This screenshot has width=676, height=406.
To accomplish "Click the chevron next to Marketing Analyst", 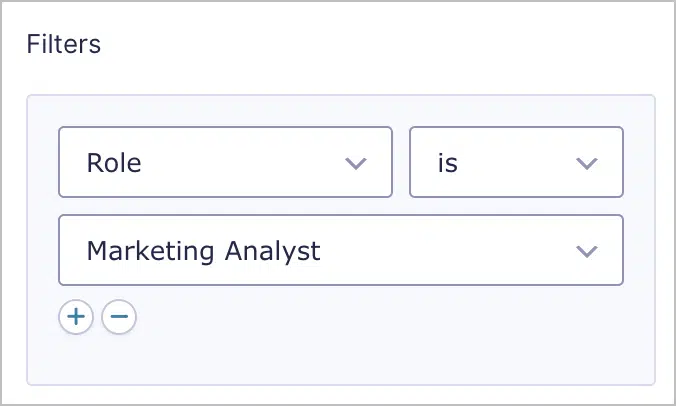I will pyautogui.click(x=587, y=250).
